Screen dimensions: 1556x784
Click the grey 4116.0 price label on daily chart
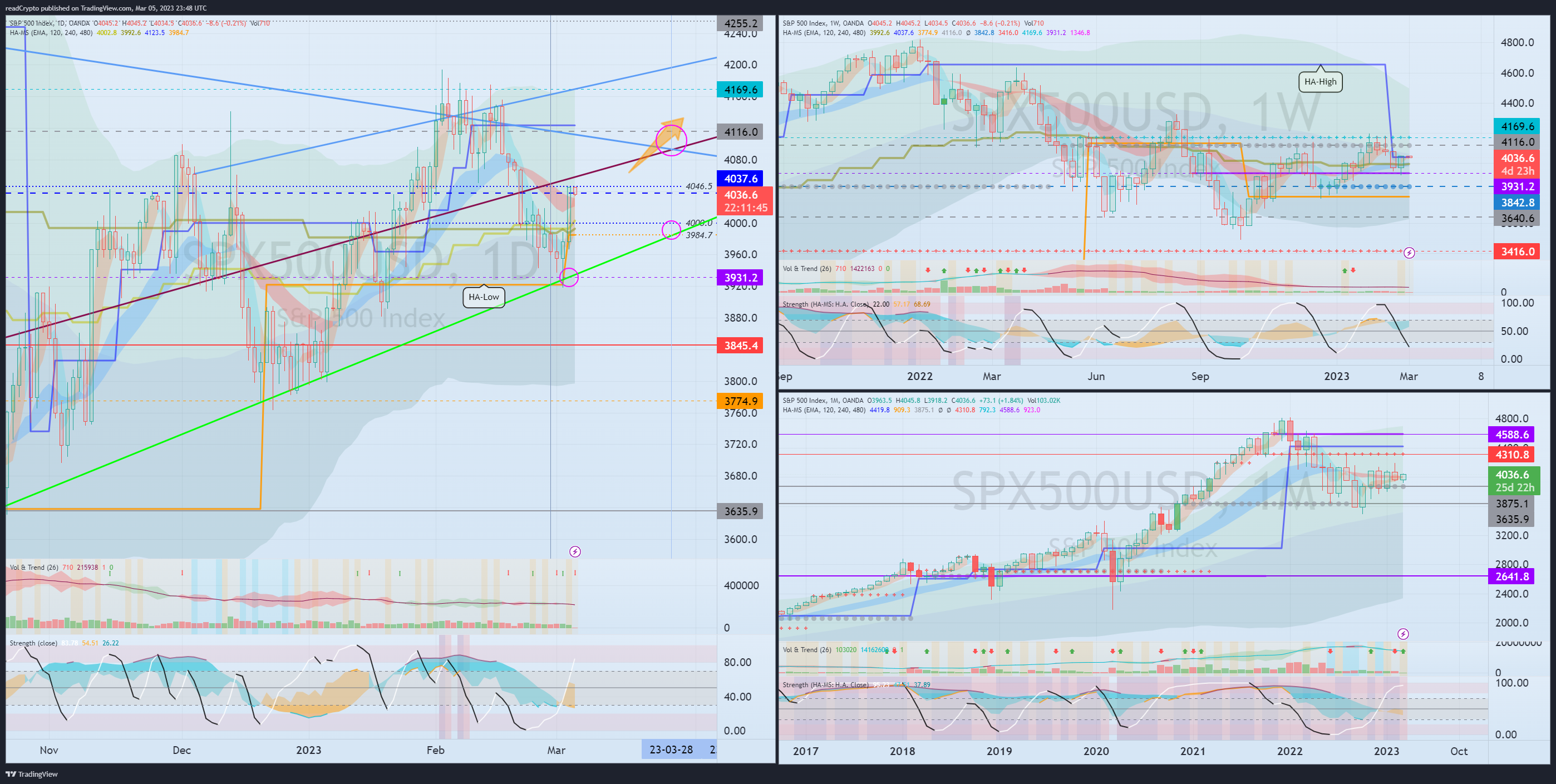click(741, 132)
